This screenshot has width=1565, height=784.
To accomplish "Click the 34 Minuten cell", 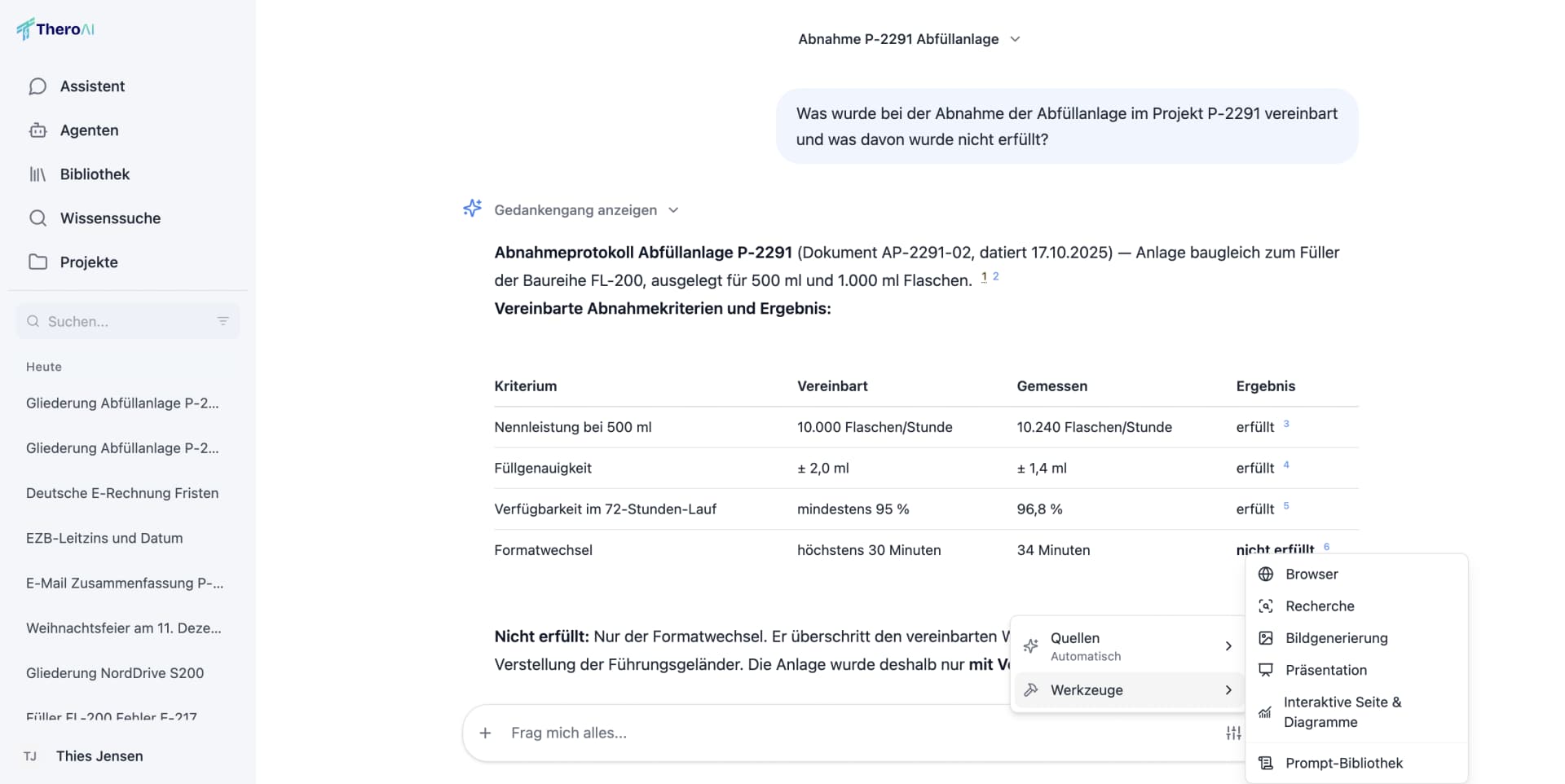I will coord(1053,550).
